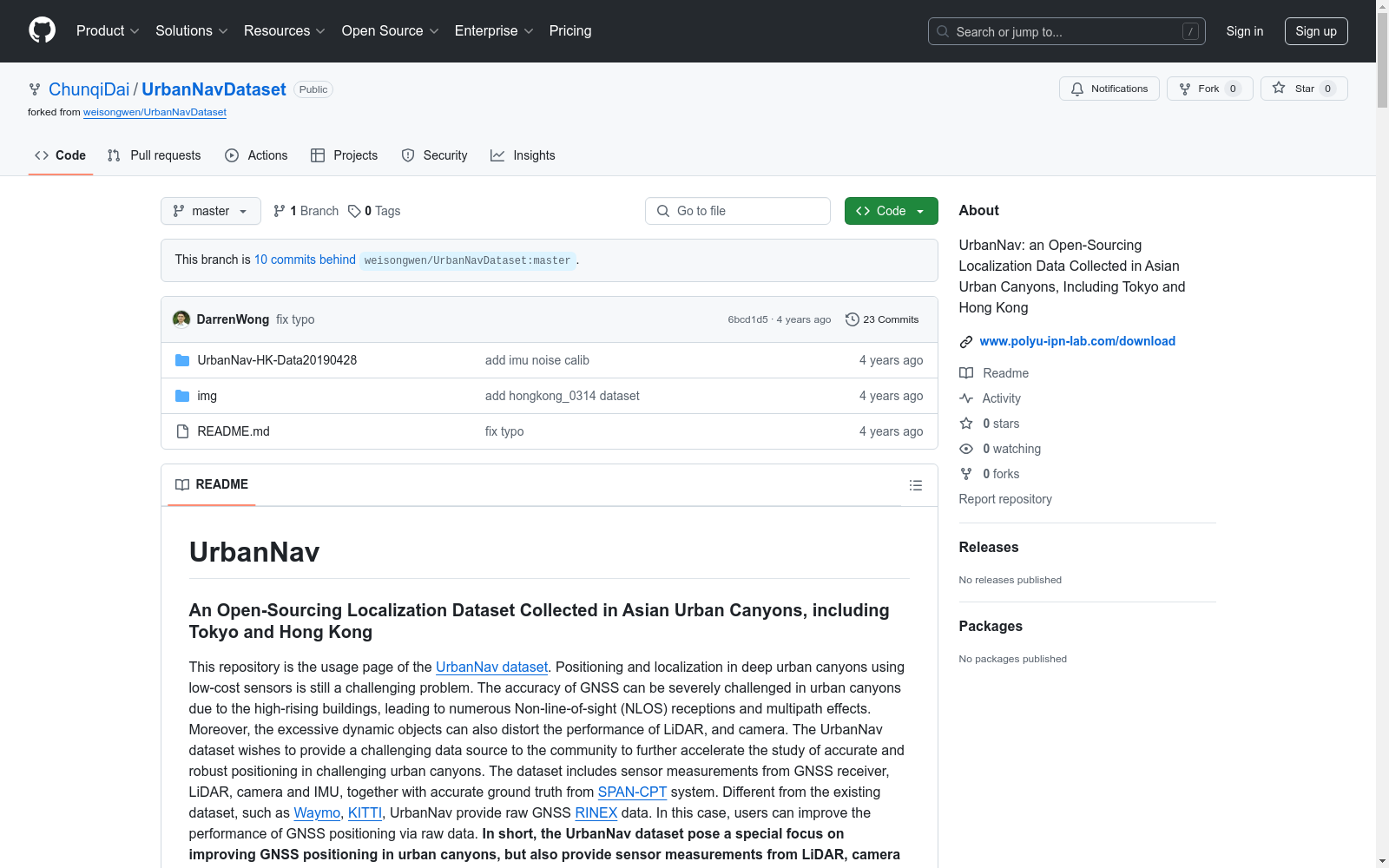Click the book icon next to Readme
This screenshot has width=1389, height=868.
tap(966, 373)
